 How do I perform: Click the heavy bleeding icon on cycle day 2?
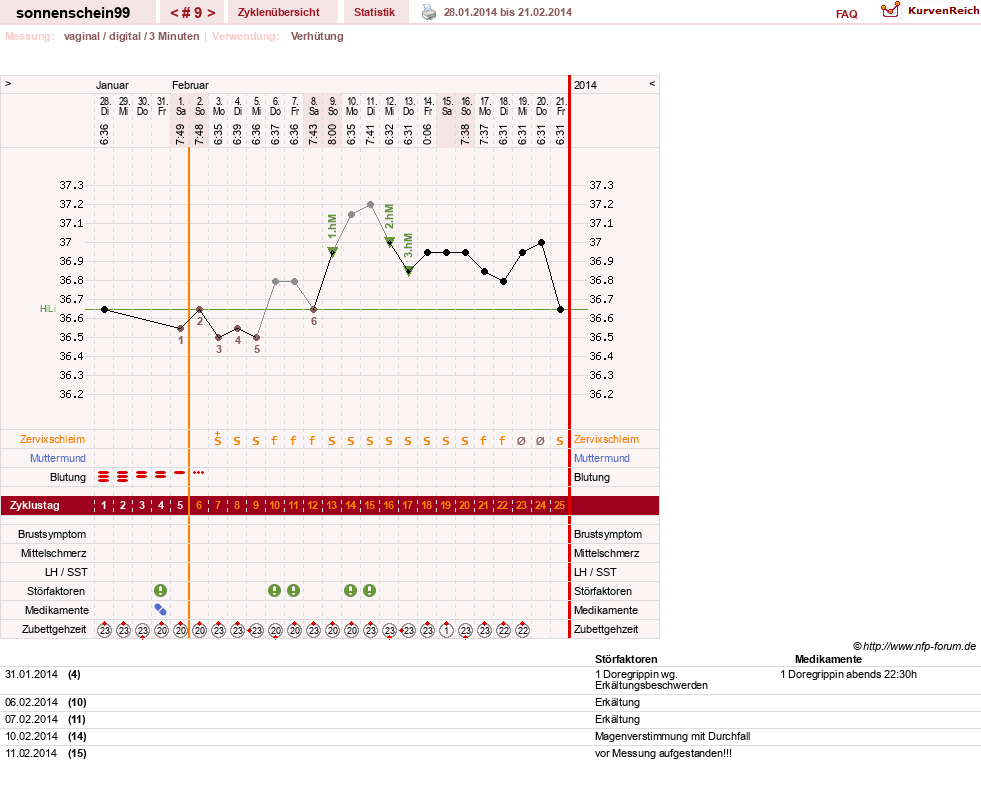pos(123,477)
